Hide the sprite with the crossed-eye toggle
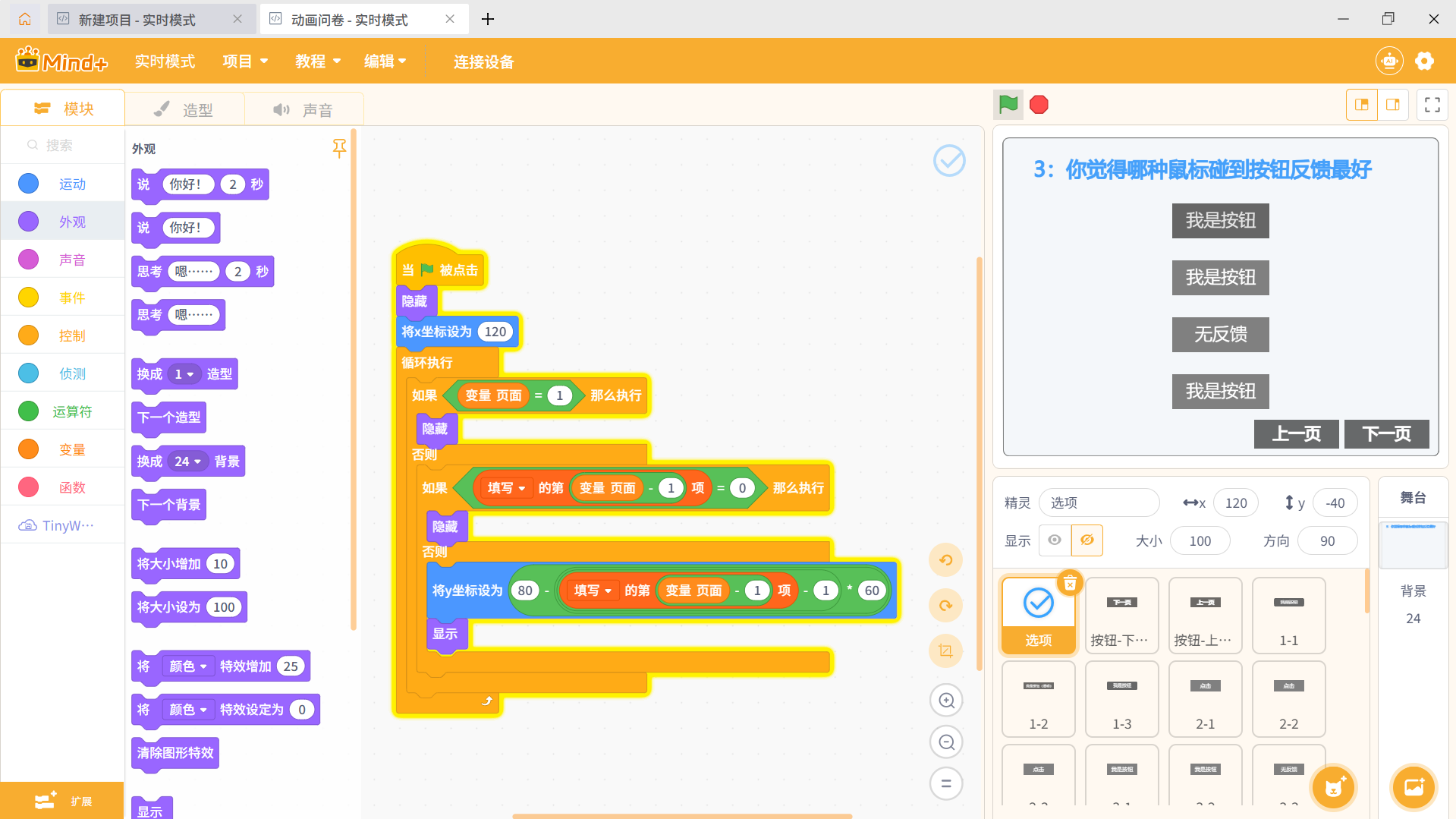 pyautogui.click(x=1087, y=540)
